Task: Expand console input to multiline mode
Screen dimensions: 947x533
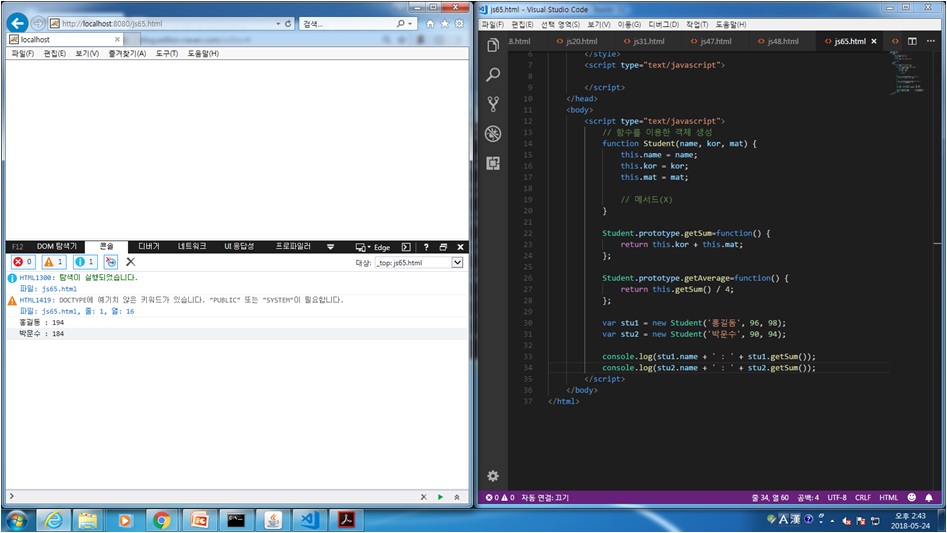Action: pyautogui.click(x=457, y=497)
